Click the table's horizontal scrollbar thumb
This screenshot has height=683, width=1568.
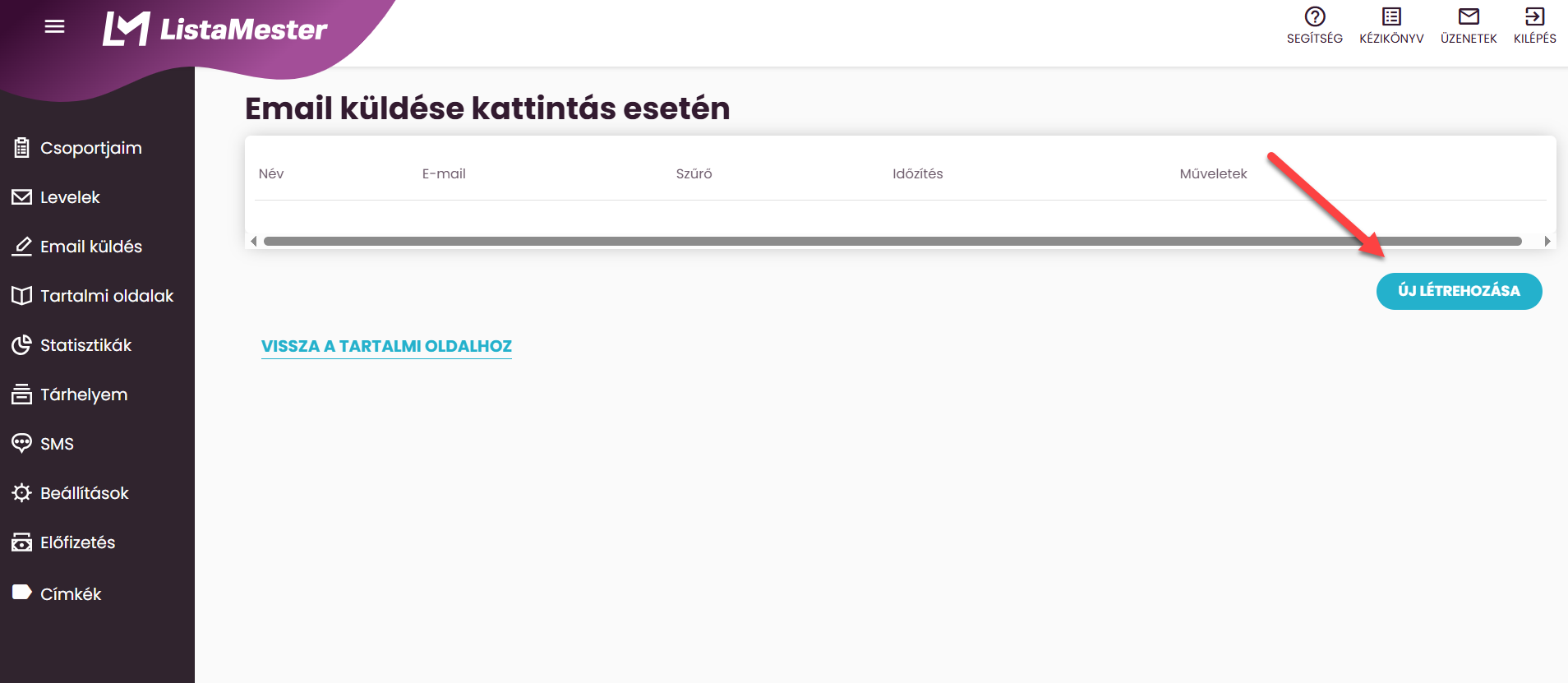(x=892, y=241)
